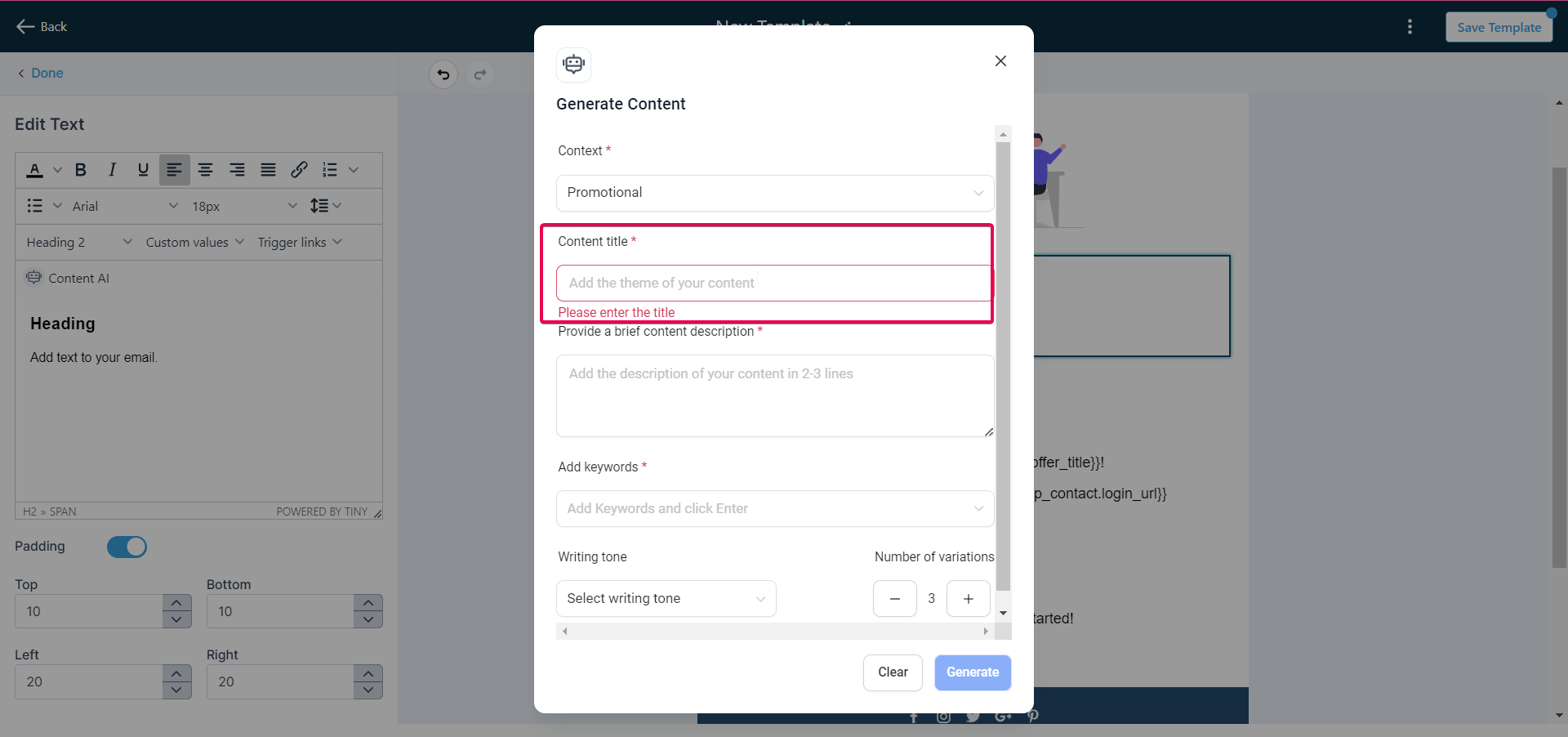1568x737 pixels.
Task: Open the three-dot options menu
Action: (x=1410, y=27)
